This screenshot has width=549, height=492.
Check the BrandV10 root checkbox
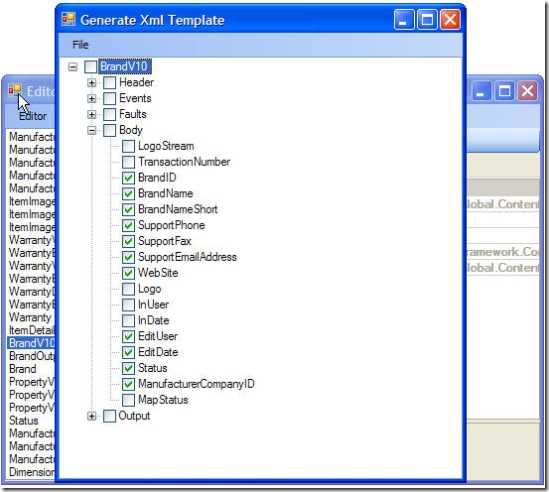[x=91, y=67]
